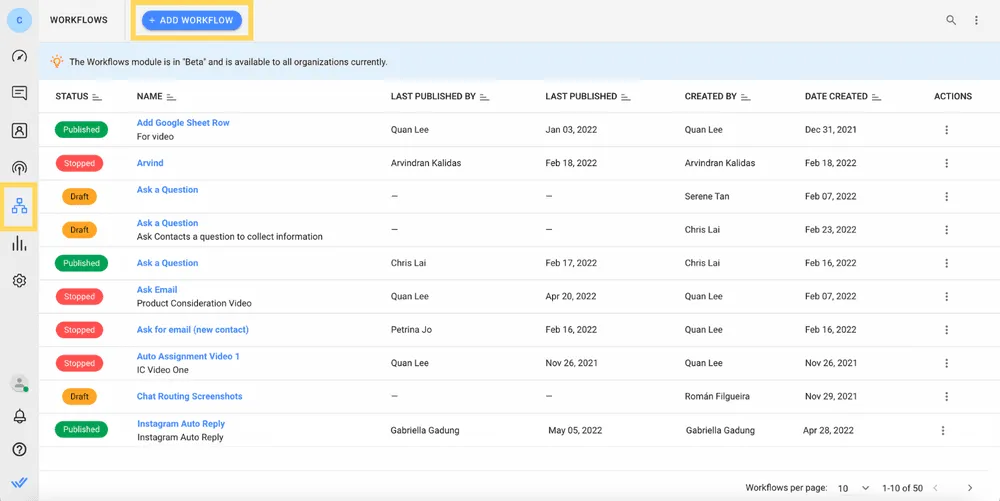Open actions menu for published Ask a Question

[x=946, y=263]
